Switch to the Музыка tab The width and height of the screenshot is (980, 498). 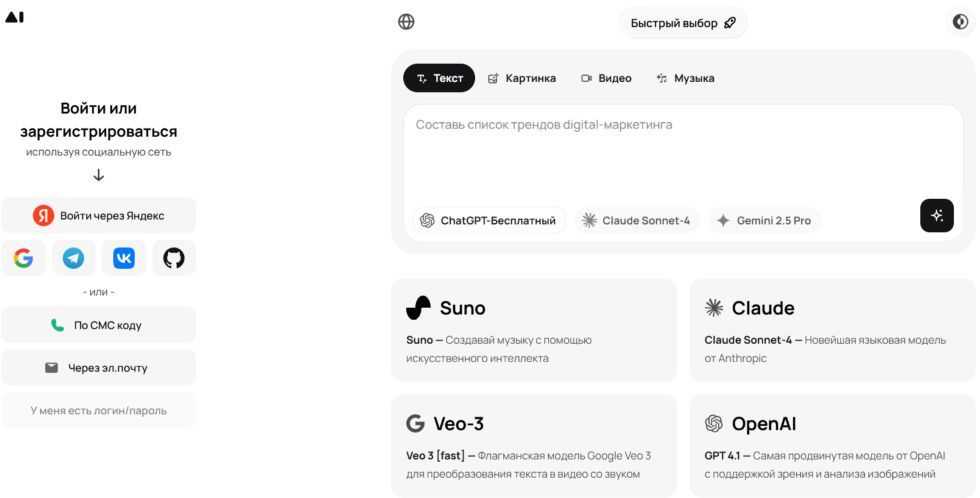pos(685,78)
